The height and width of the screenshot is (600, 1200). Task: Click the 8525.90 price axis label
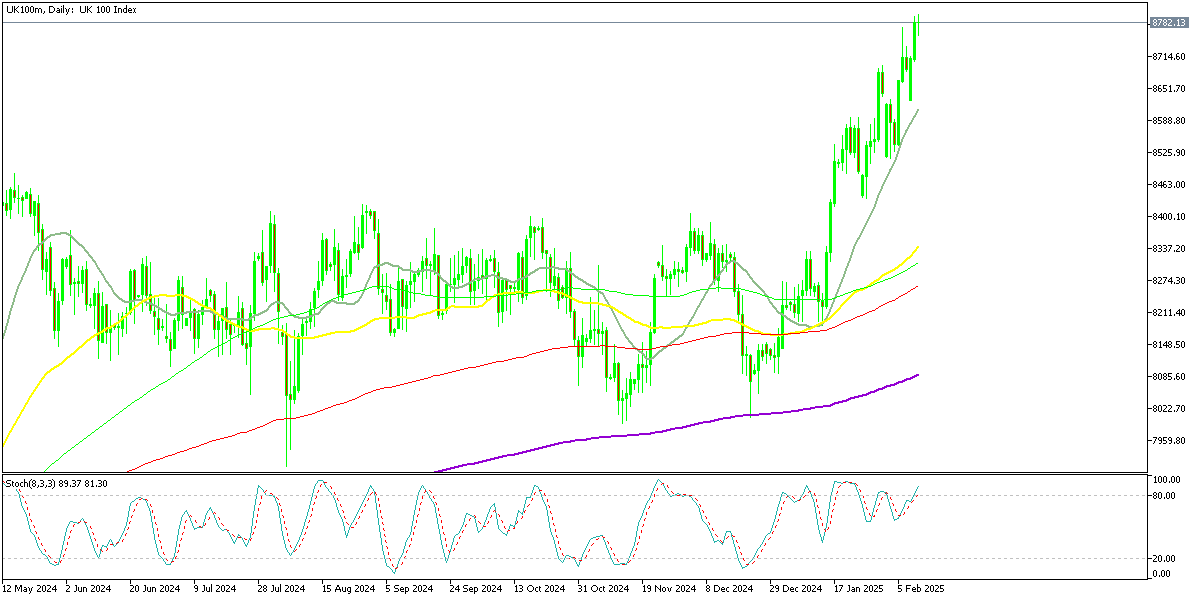(1167, 153)
